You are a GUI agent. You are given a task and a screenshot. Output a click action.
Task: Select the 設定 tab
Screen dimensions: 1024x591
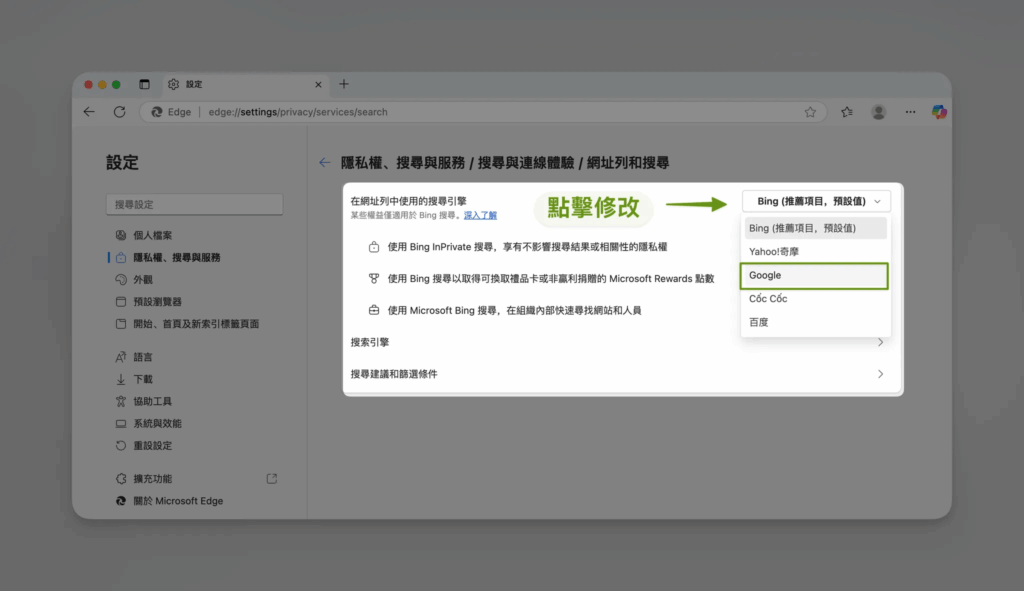coord(246,84)
